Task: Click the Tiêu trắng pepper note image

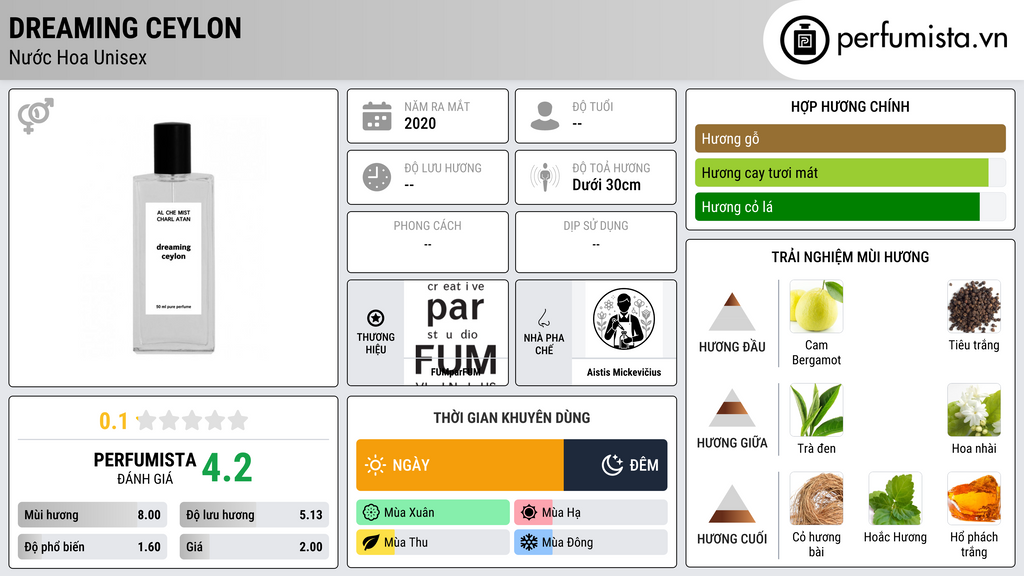Action: click(974, 306)
